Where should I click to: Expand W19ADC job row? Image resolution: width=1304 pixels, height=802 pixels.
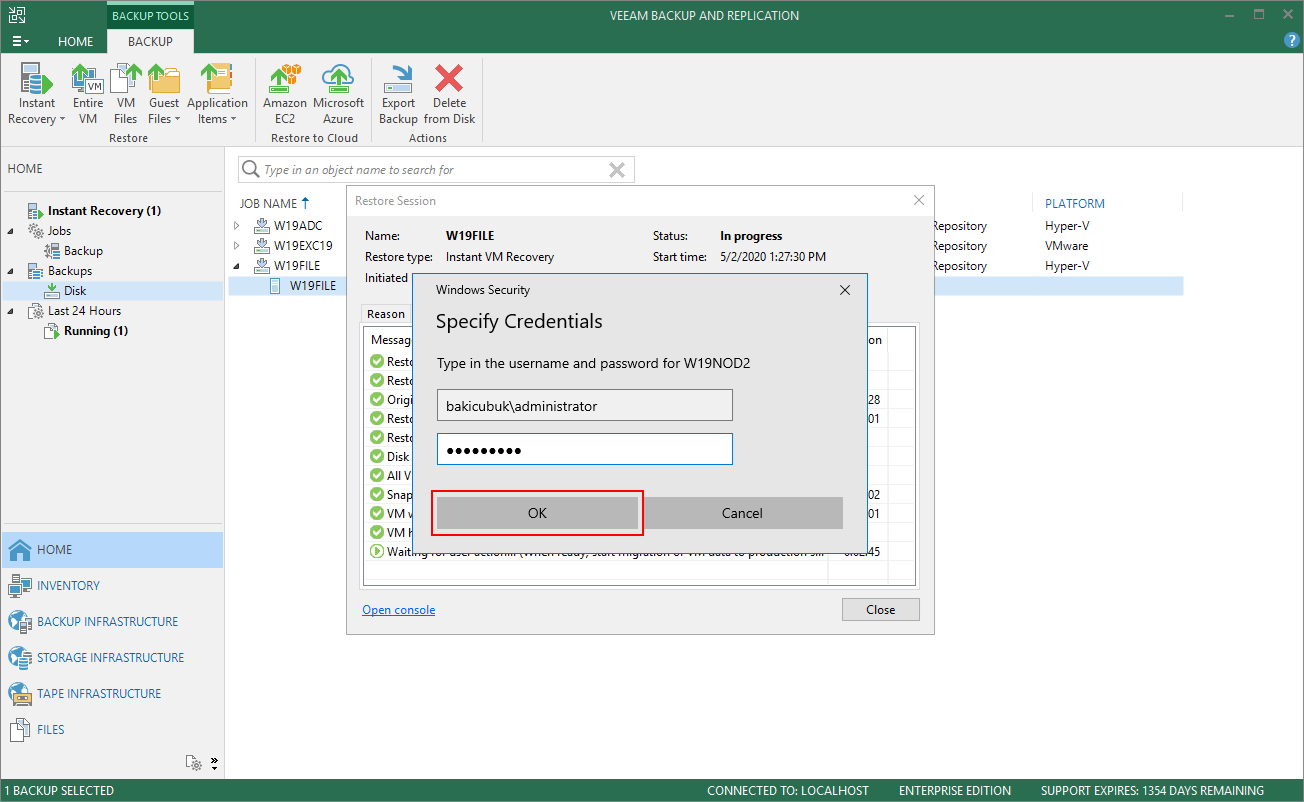[237, 226]
